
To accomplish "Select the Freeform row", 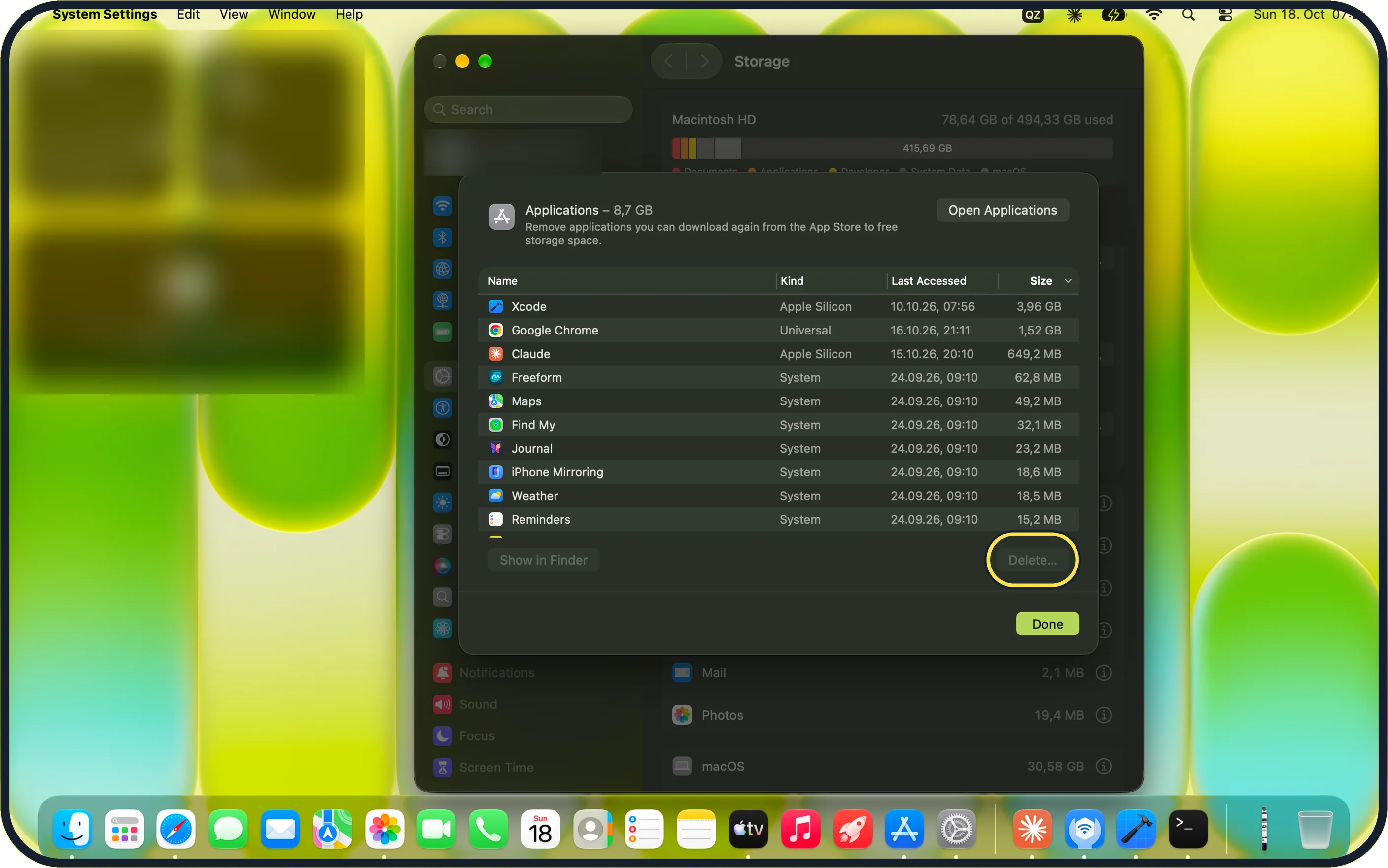I will (778, 378).
